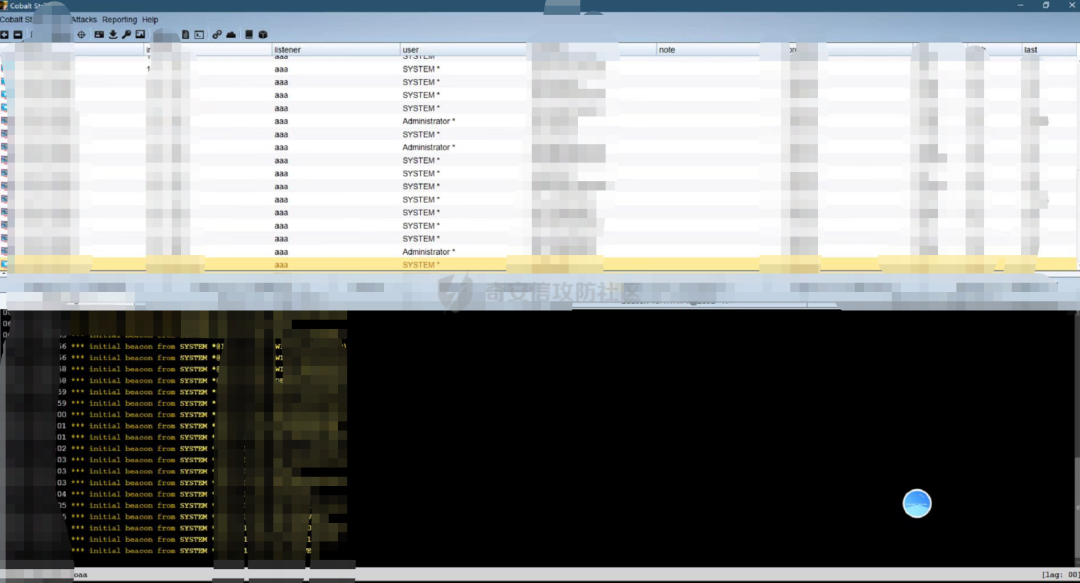Open Screenshots using the picture icon
The height and width of the screenshot is (583, 1080).
tap(141, 34)
